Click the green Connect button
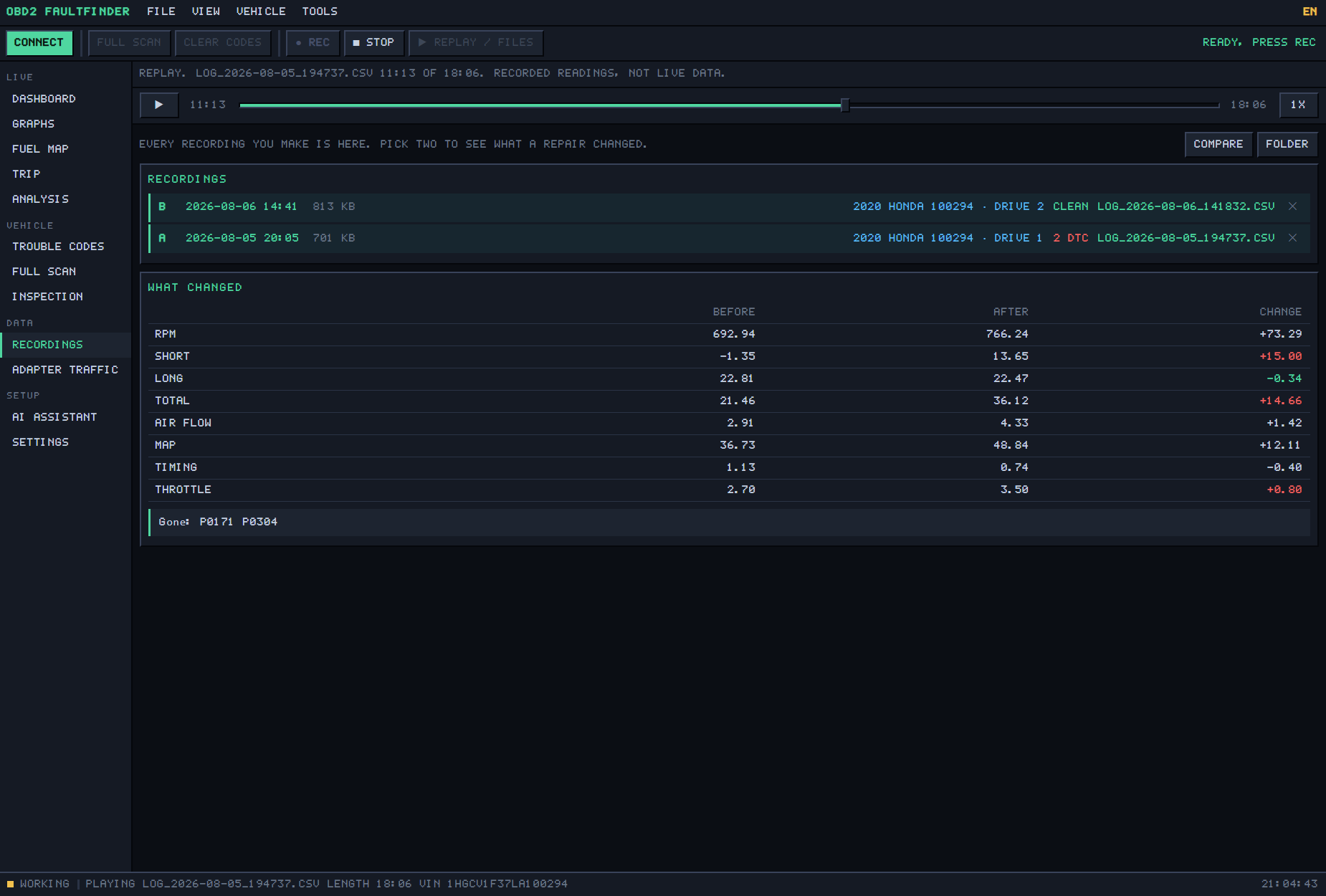Image resolution: width=1326 pixels, height=896 pixels. [x=39, y=42]
